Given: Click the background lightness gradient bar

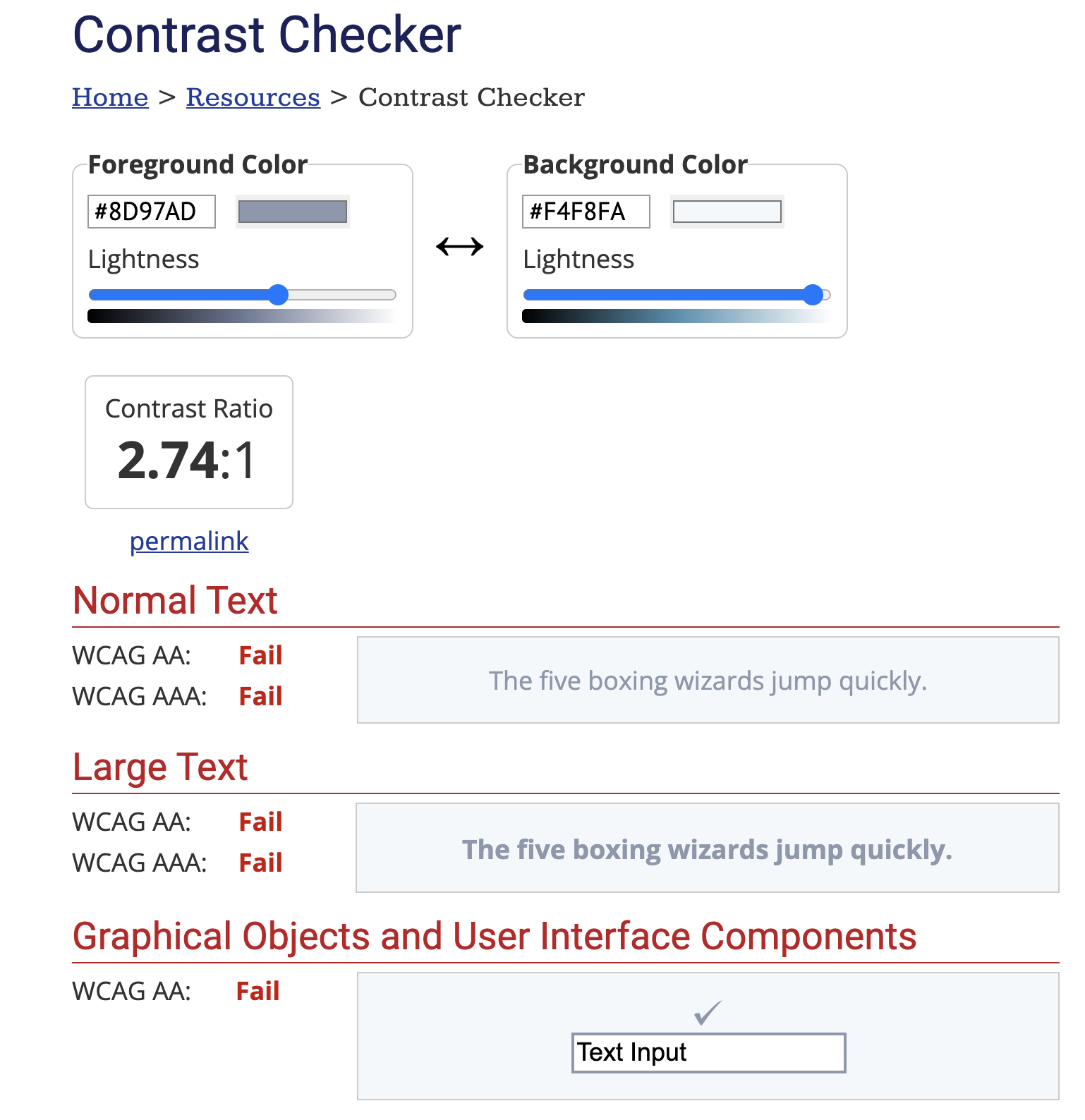Looking at the screenshot, I should click(x=677, y=316).
